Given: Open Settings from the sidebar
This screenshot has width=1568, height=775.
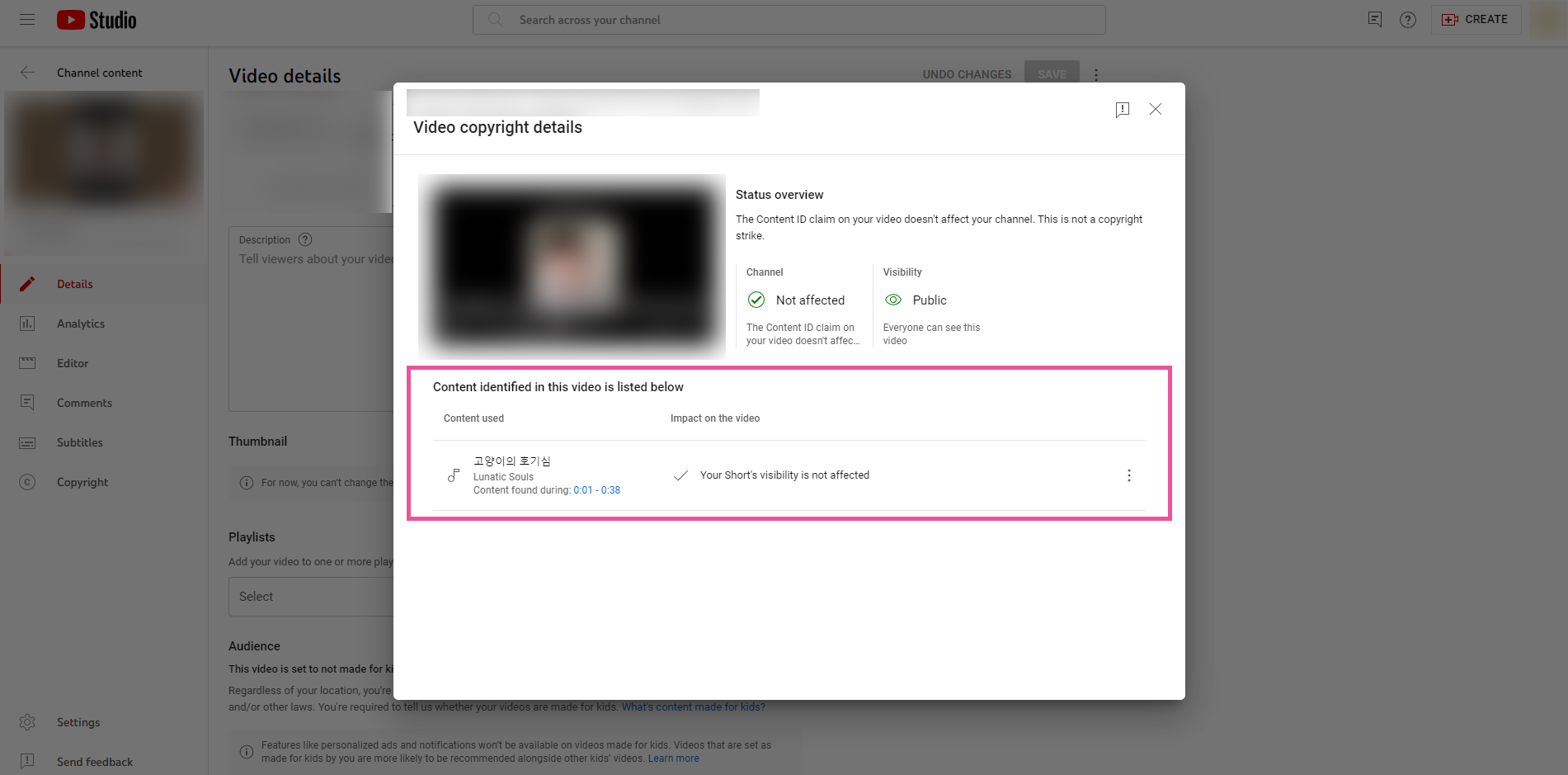Looking at the screenshot, I should pyautogui.click(x=78, y=722).
